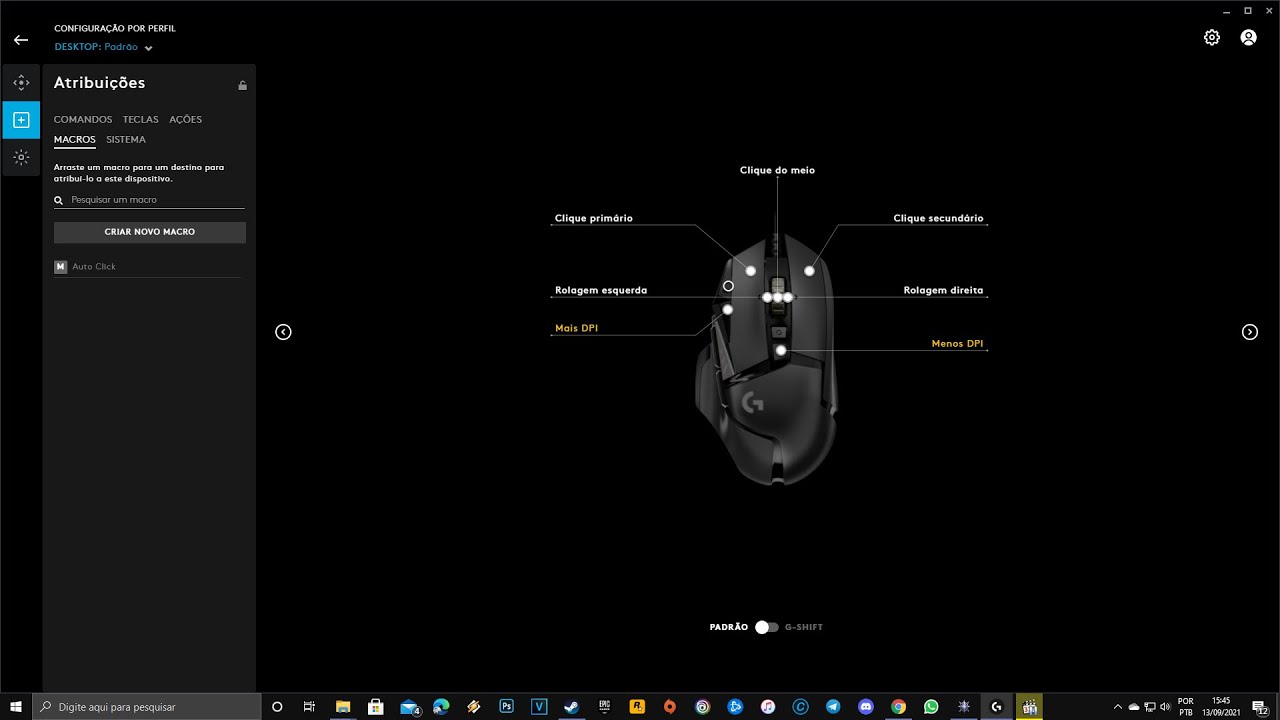
Task: Open Epic Games launcher from the taskbar
Action: pyautogui.click(x=604, y=706)
